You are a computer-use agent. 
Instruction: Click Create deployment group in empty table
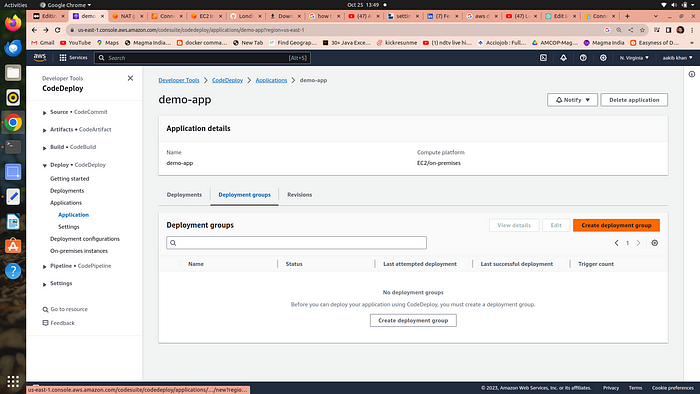coord(413,320)
